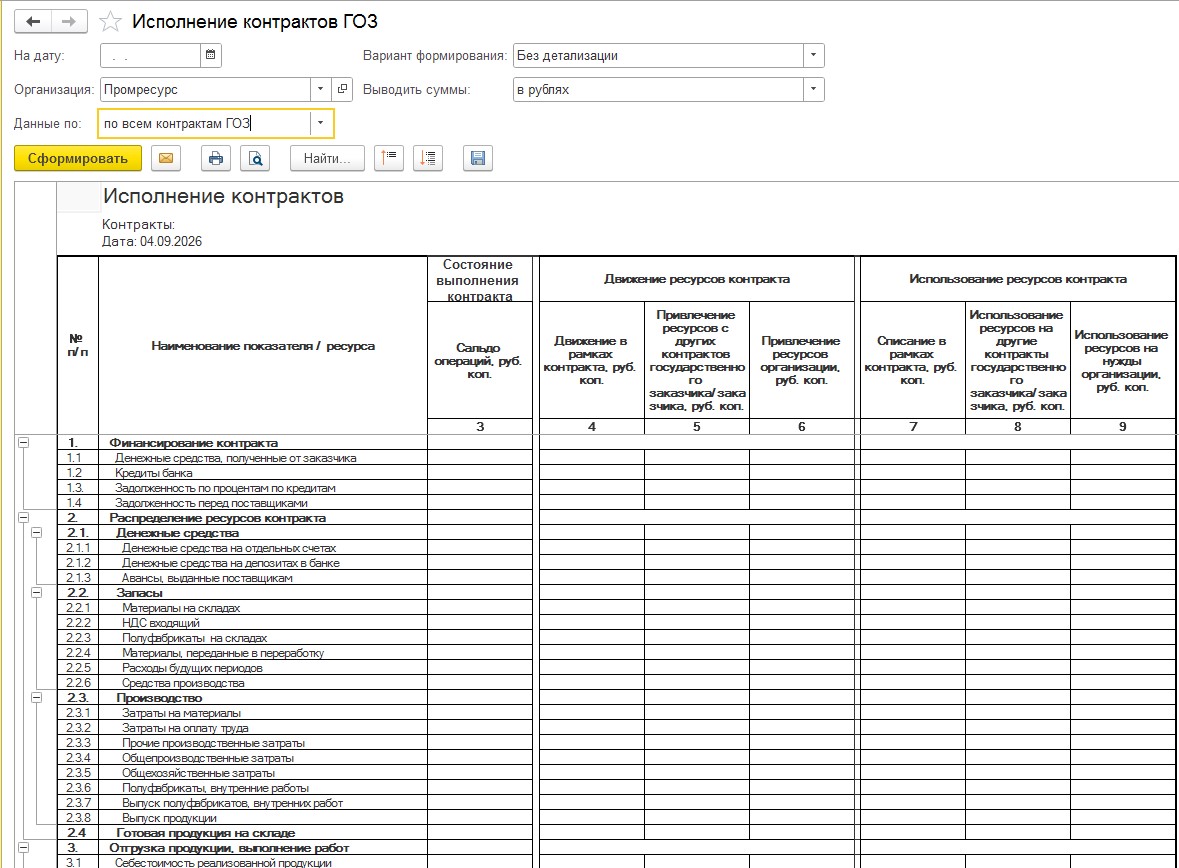The image size is (1179, 868).
Task: Collapse the Производство section 2.3
Action: click(36, 698)
